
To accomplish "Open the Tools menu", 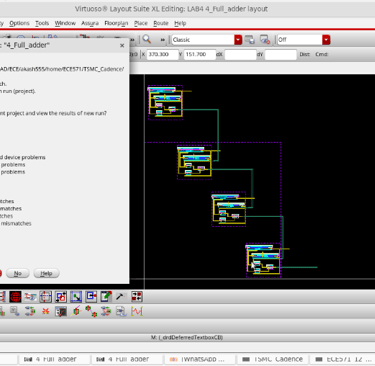I will (x=42, y=23).
